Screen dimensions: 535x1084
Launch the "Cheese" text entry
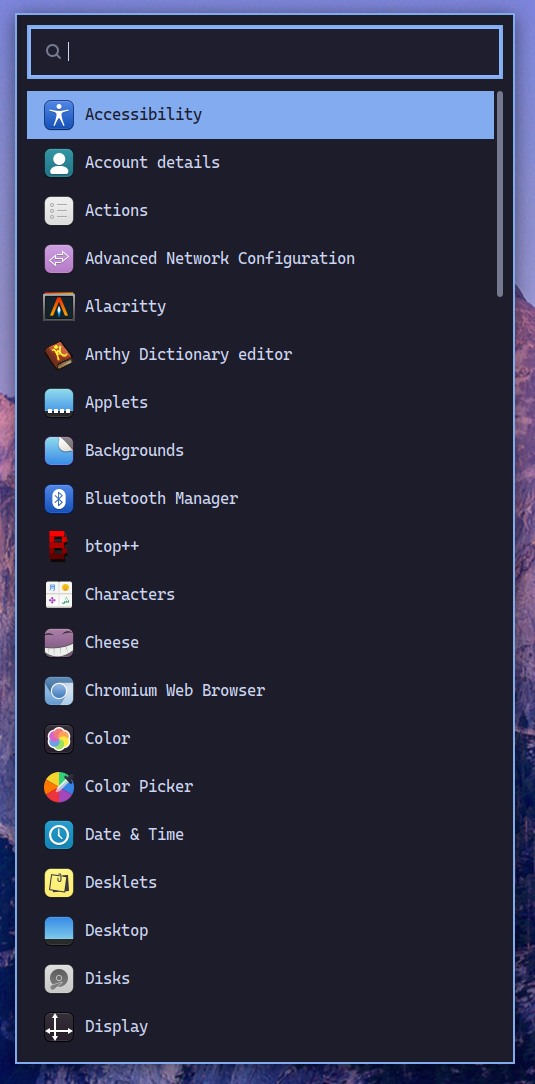[112, 642]
